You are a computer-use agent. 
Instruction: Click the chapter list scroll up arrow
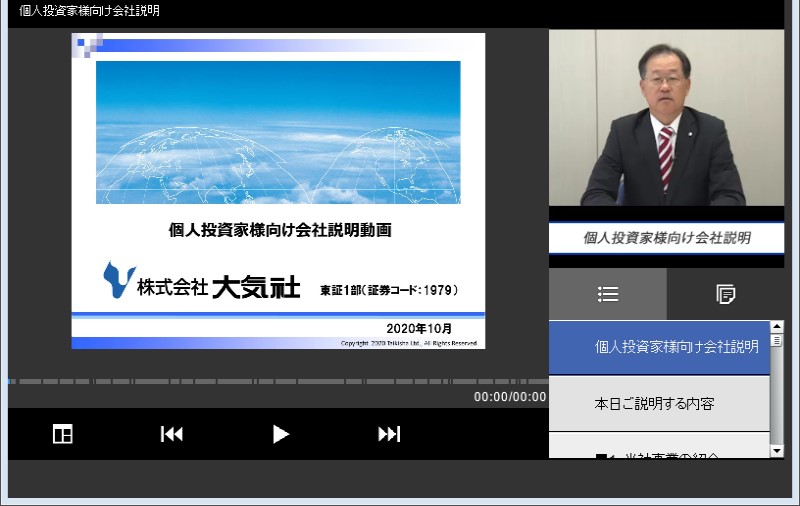point(777,326)
